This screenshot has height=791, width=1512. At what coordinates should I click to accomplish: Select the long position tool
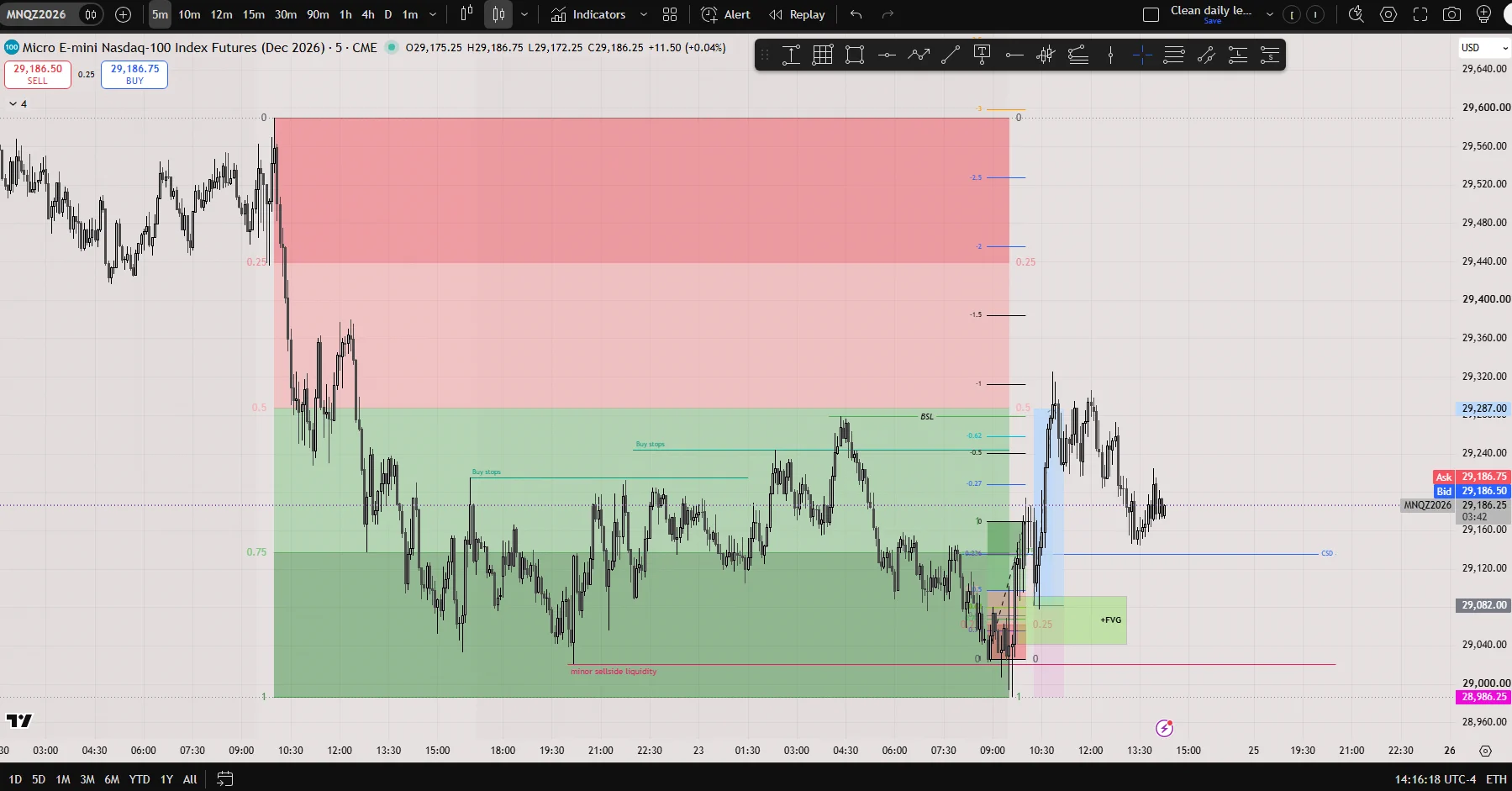pyautogui.click(x=1238, y=55)
